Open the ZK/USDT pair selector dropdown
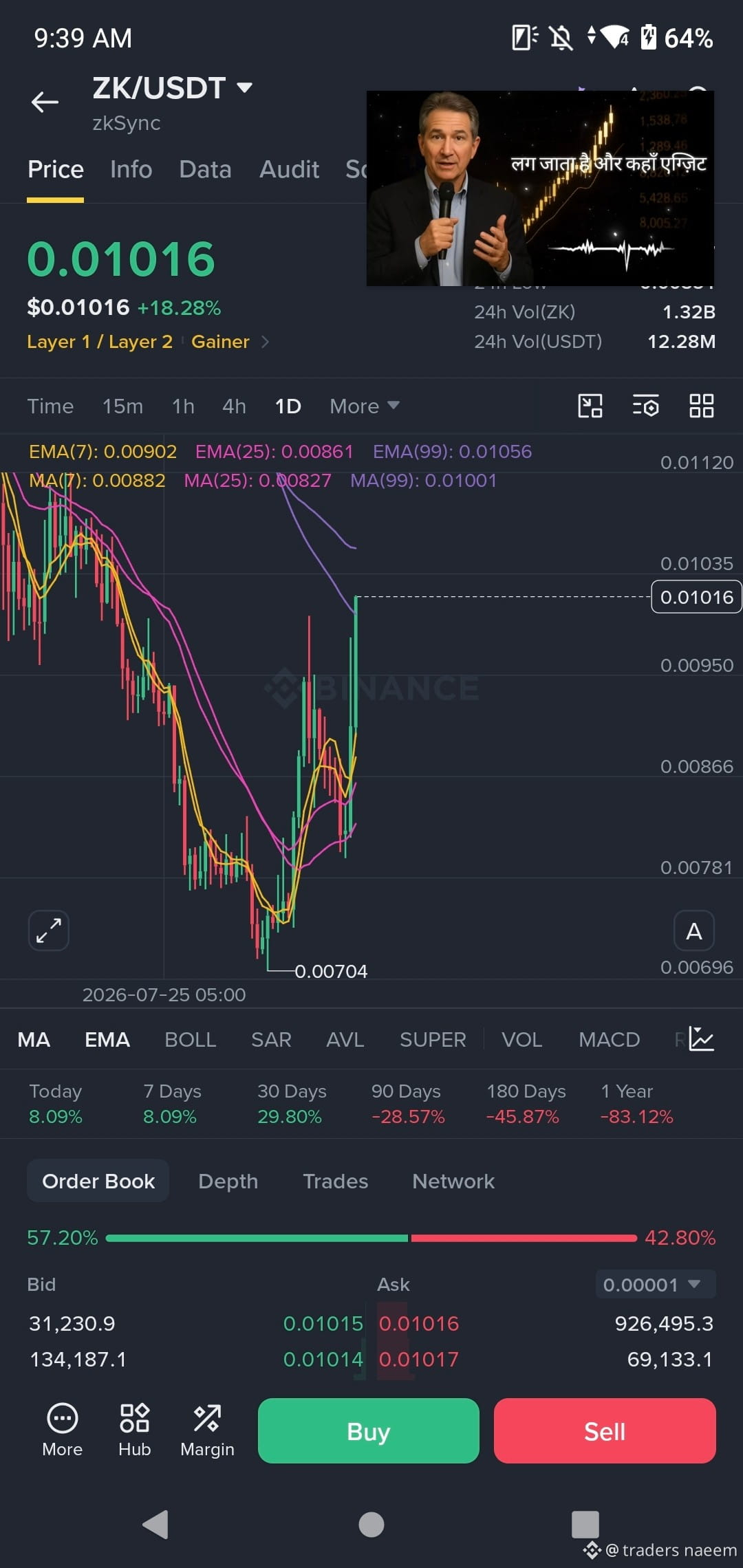This screenshot has height=1568, width=743. coord(173,88)
